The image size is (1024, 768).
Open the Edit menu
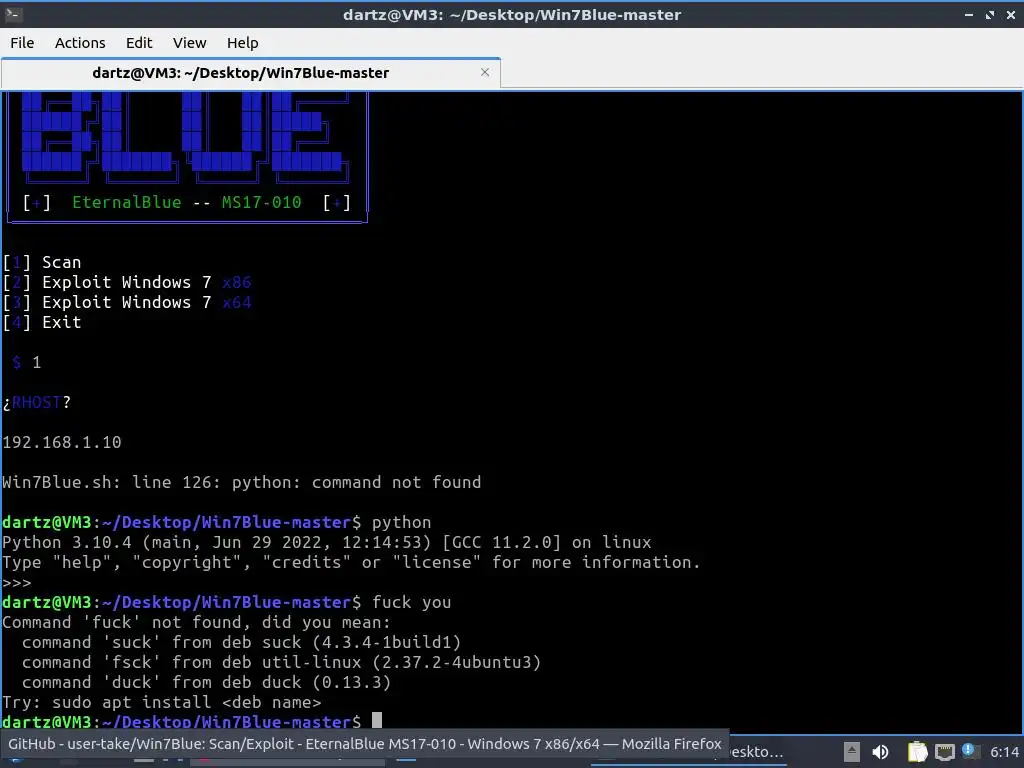[x=138, y=42]
